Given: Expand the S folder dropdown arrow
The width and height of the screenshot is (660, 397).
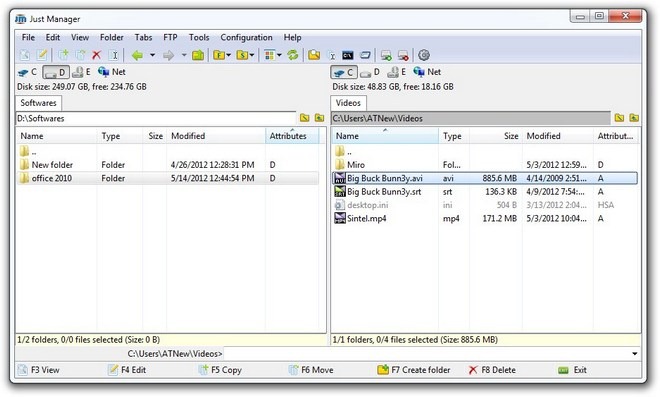Looking at the screenshot, I should pos(252,55).
